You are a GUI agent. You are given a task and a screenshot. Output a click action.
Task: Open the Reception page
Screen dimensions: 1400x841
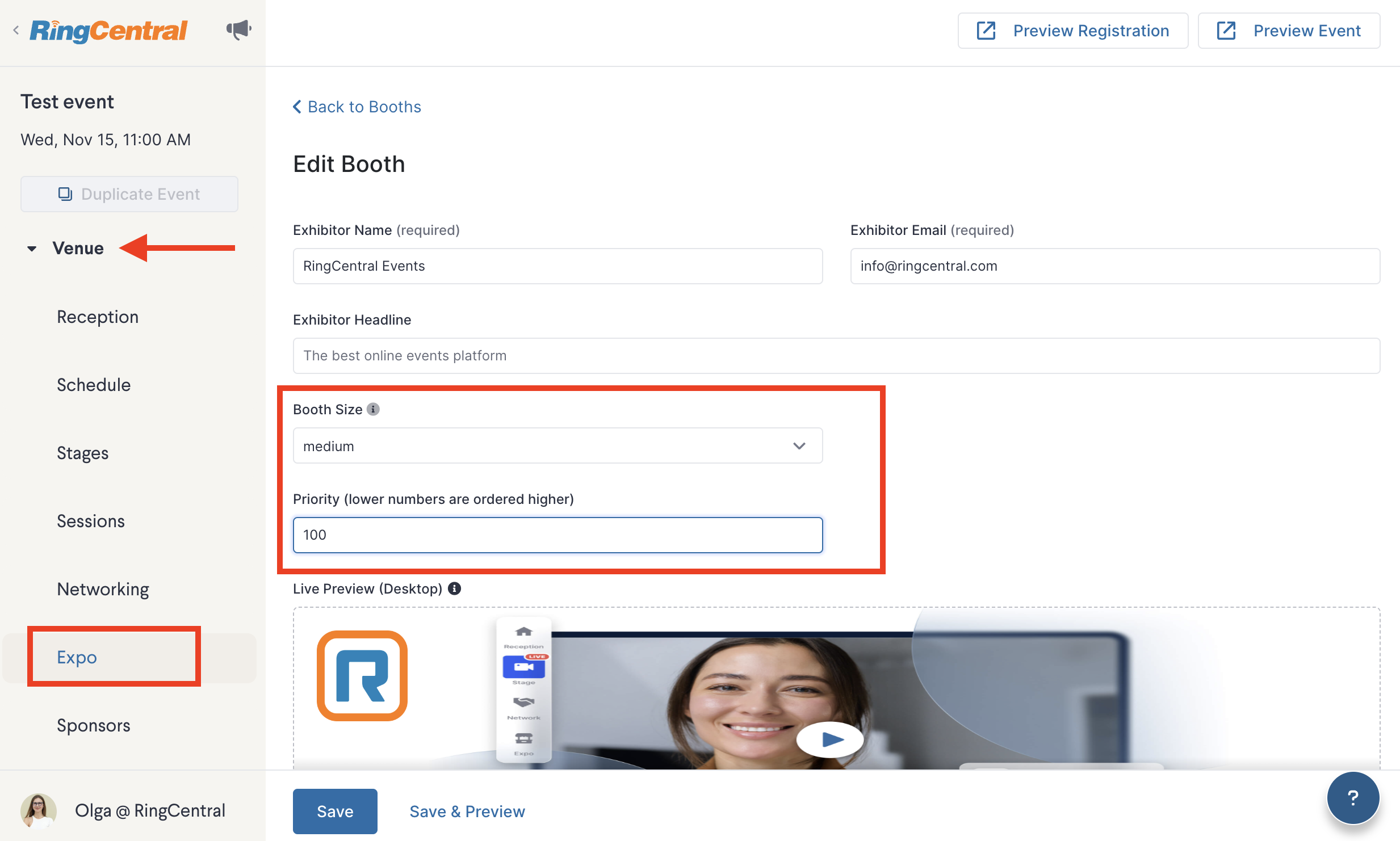click(x=98, y=317)
